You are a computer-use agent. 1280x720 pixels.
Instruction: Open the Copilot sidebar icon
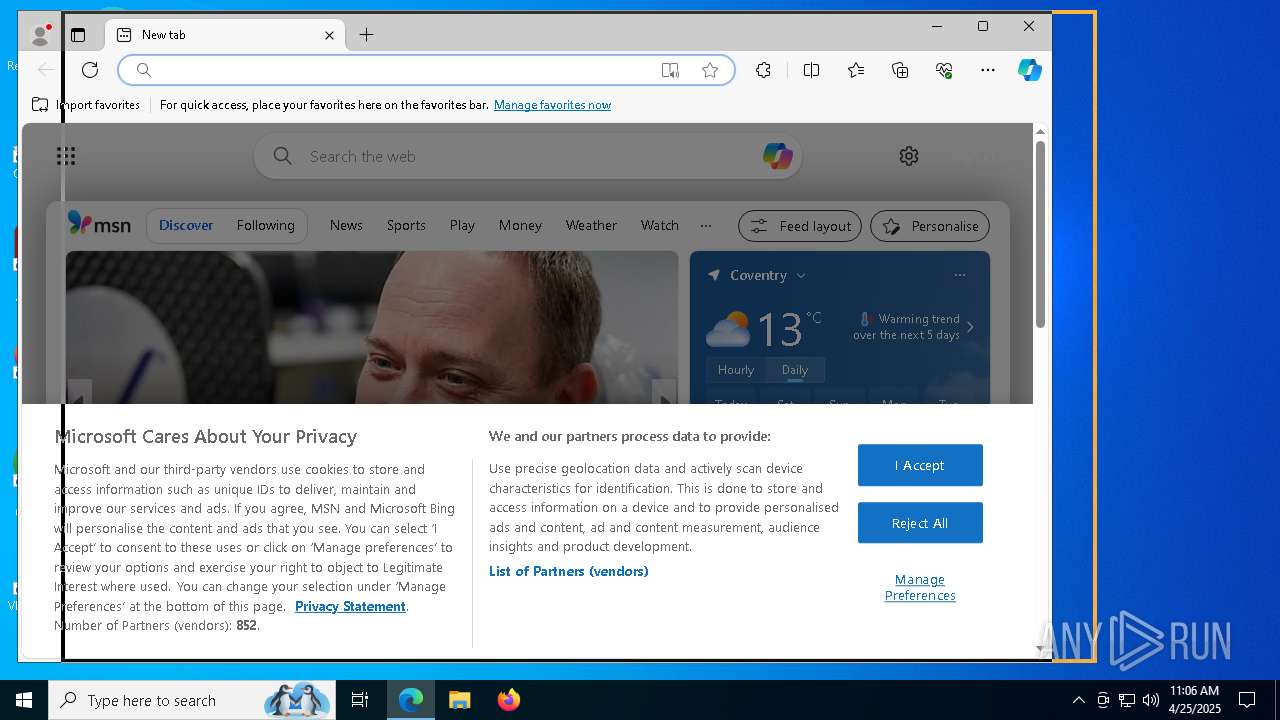(1030, 70)
